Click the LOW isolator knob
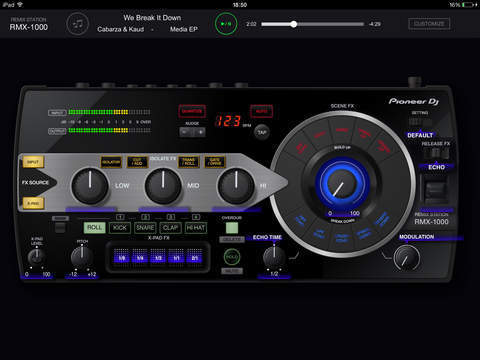This screenshot has width=480, height=360. (90, 186)
